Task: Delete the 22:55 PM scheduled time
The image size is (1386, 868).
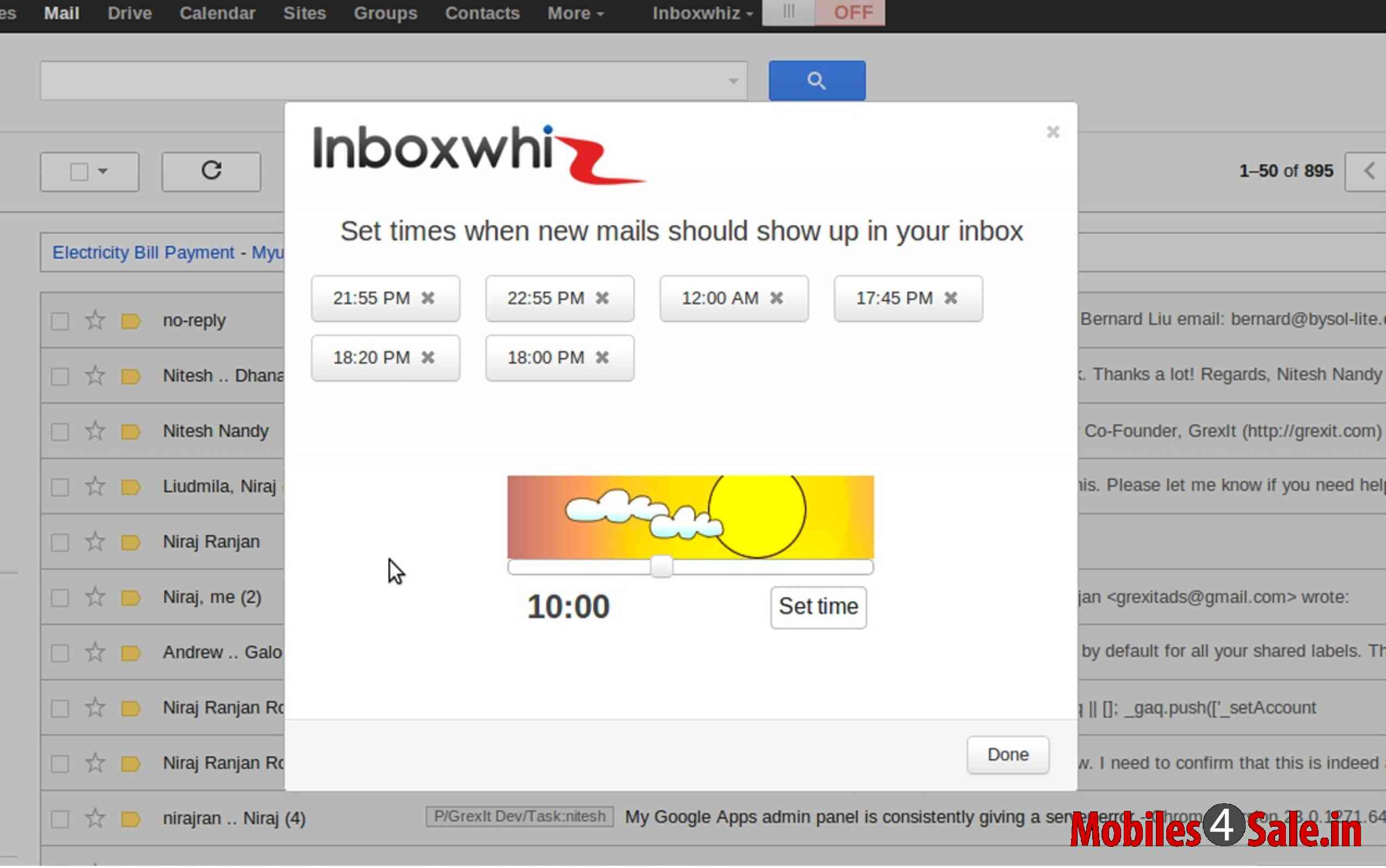Action: pyautogui.click(x=602, y=298)
